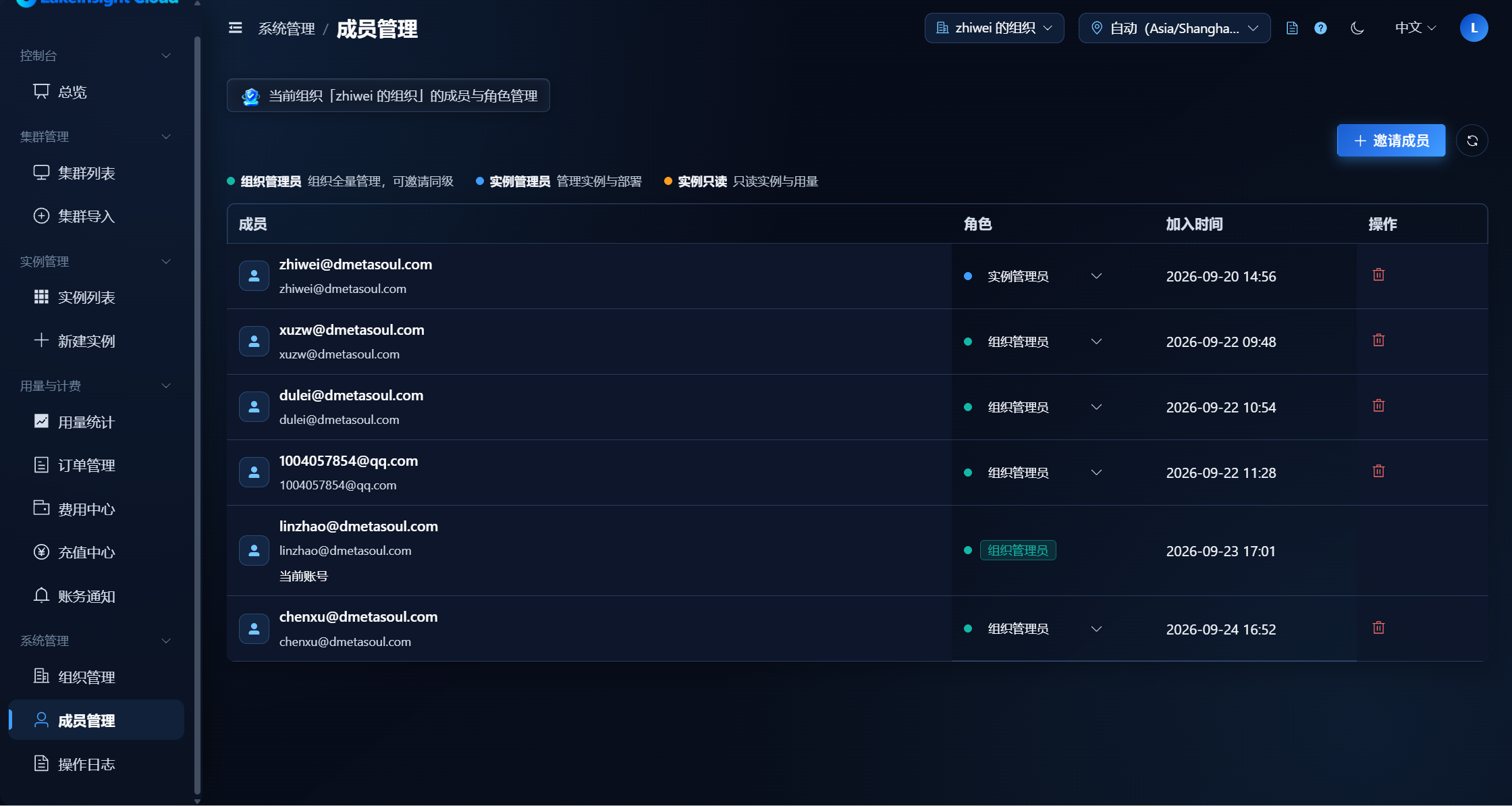Click the 邀请成员 invite button
This screenshot has width=1512, height=806.
click(1390, 140)
